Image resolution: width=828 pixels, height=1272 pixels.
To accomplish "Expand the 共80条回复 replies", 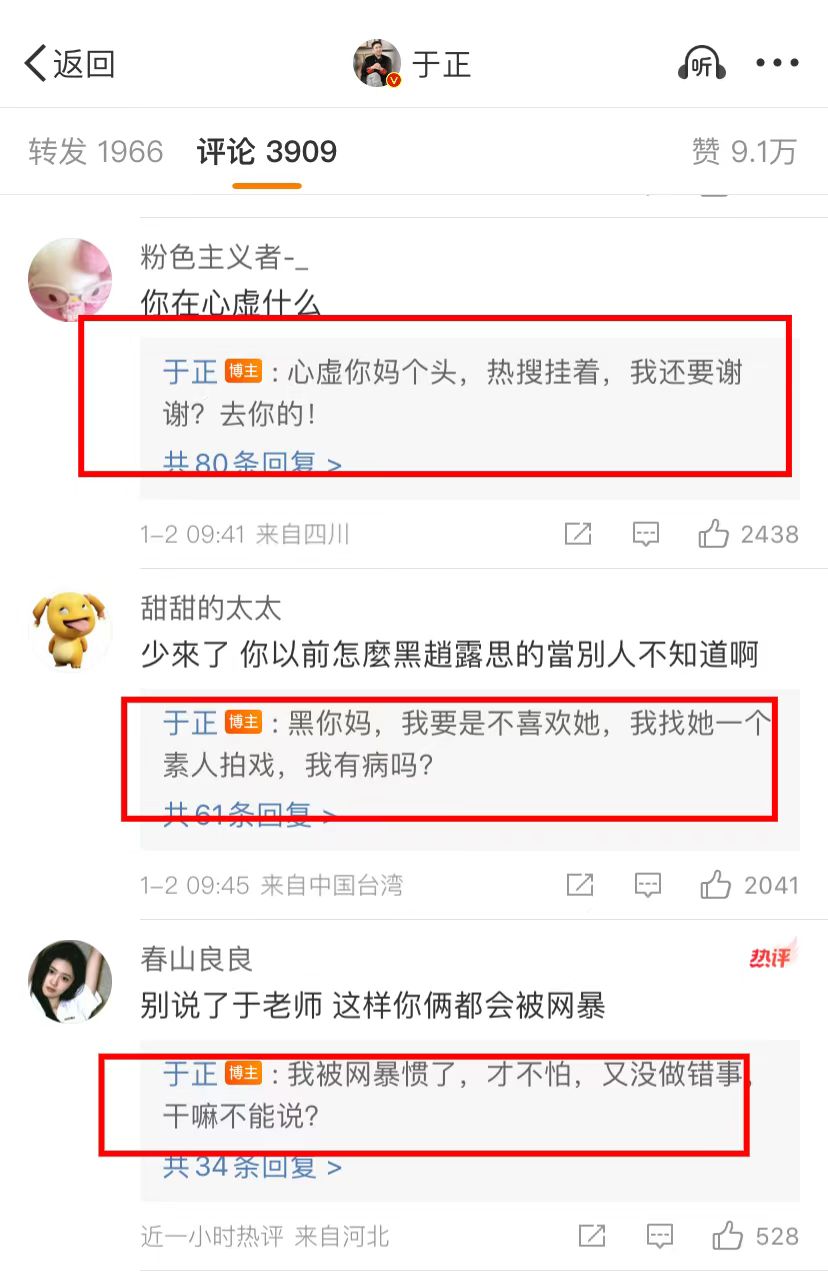I will point(252,463).
